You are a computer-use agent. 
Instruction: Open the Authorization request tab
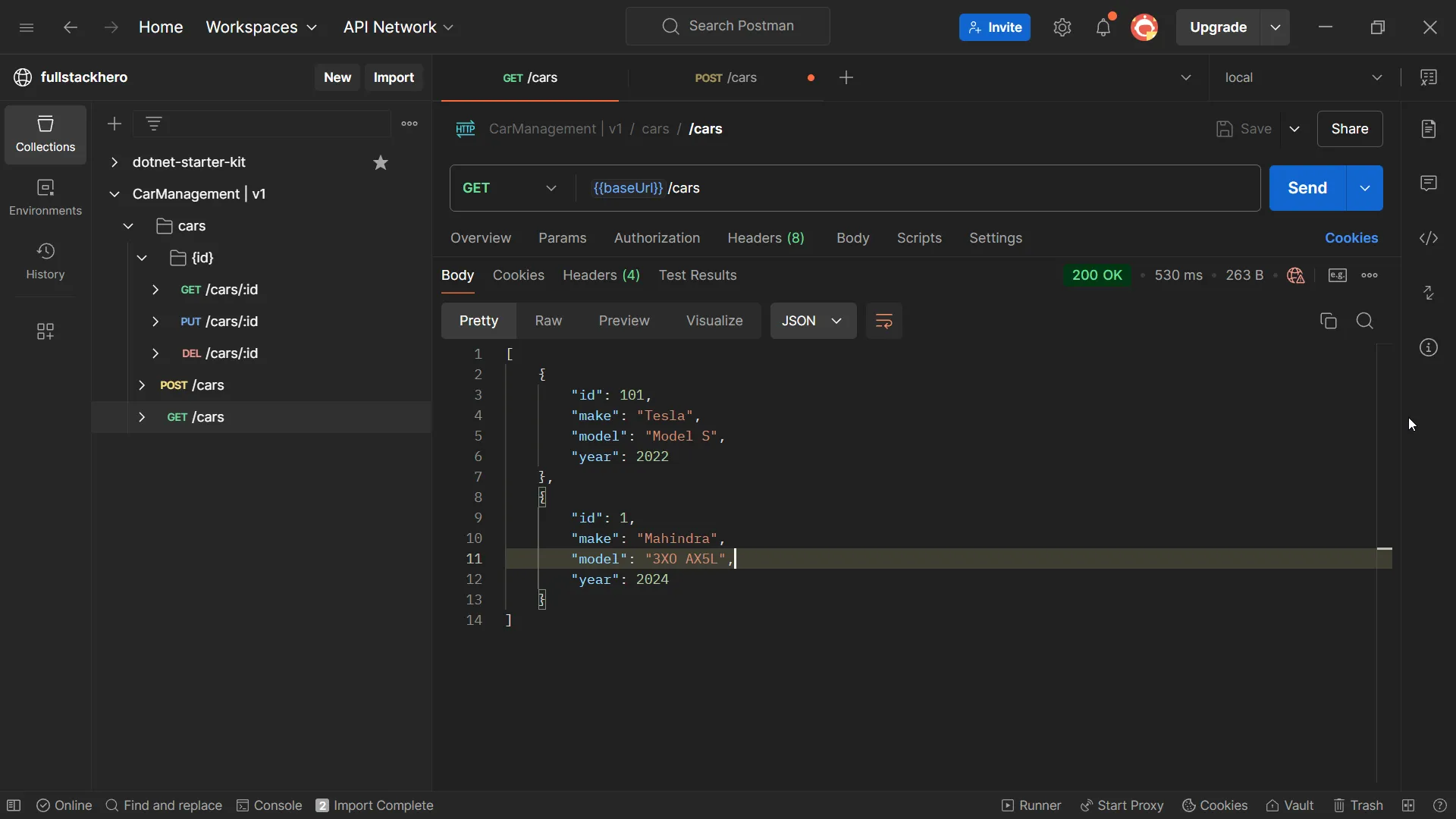(x=657, y=238)
